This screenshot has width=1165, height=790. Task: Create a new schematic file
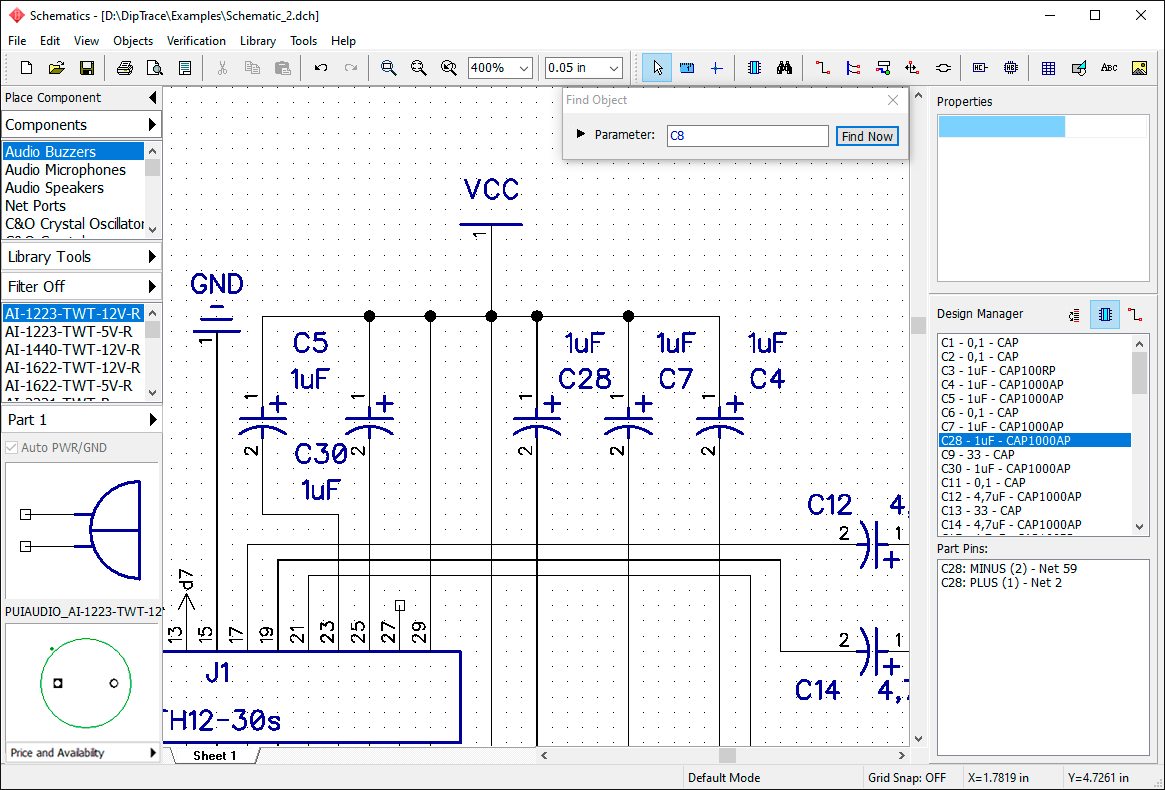[x=26, y=68]
